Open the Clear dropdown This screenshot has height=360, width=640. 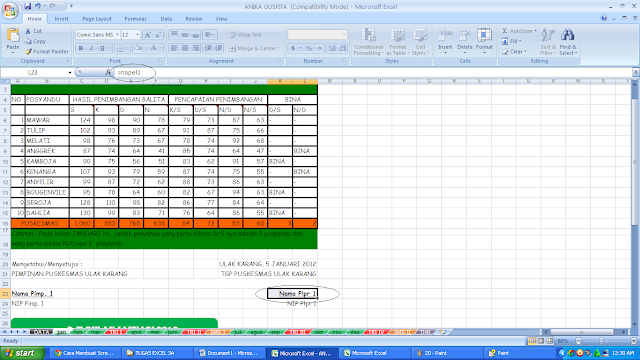[514, 52]
